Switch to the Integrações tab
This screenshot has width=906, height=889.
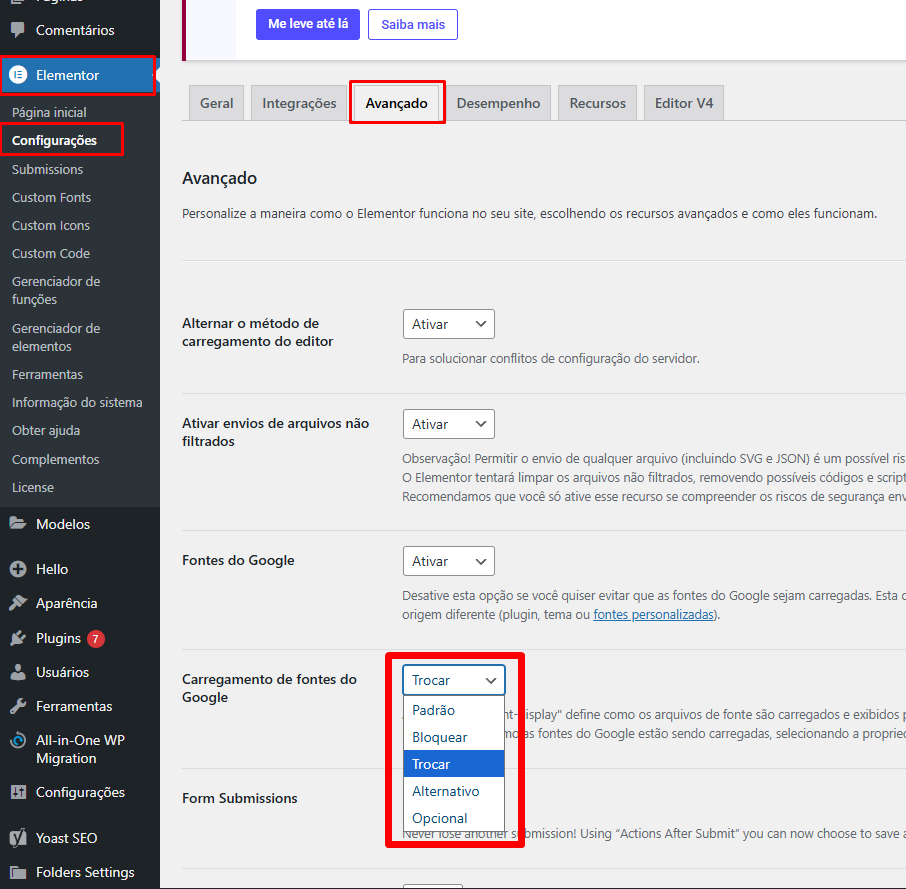[x=300, y=103]
